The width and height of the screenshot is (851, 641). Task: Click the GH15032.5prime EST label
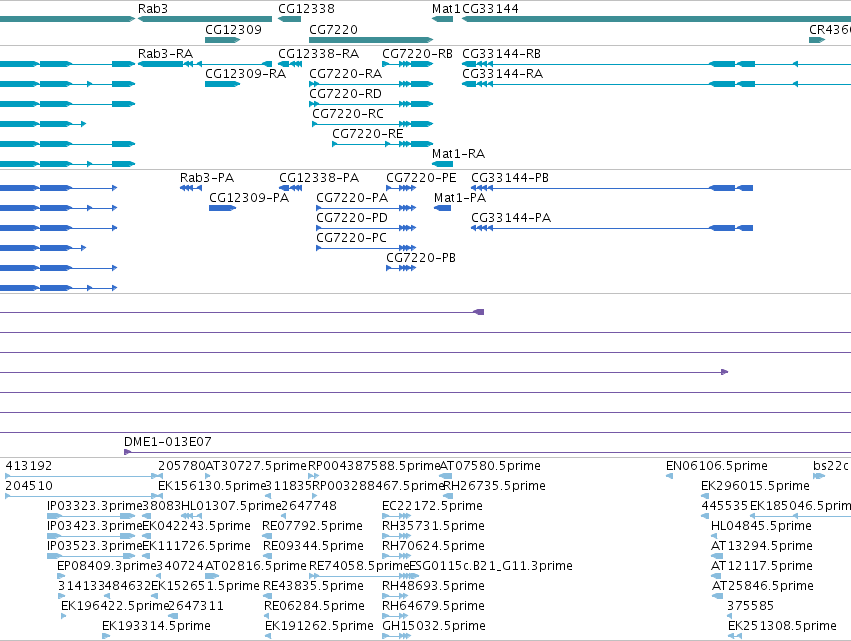coord(434,626)
